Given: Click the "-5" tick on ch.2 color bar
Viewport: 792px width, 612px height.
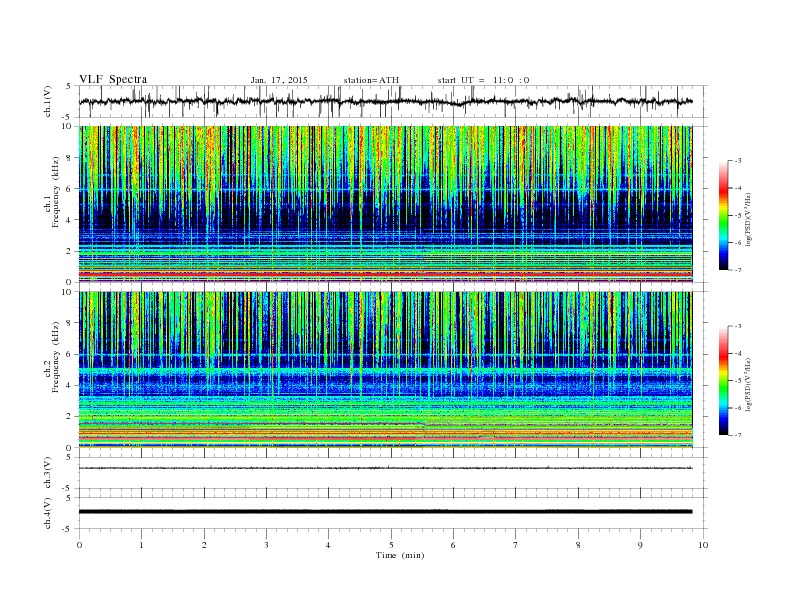Looking at the screenshot, I should [x=737, y=381].
